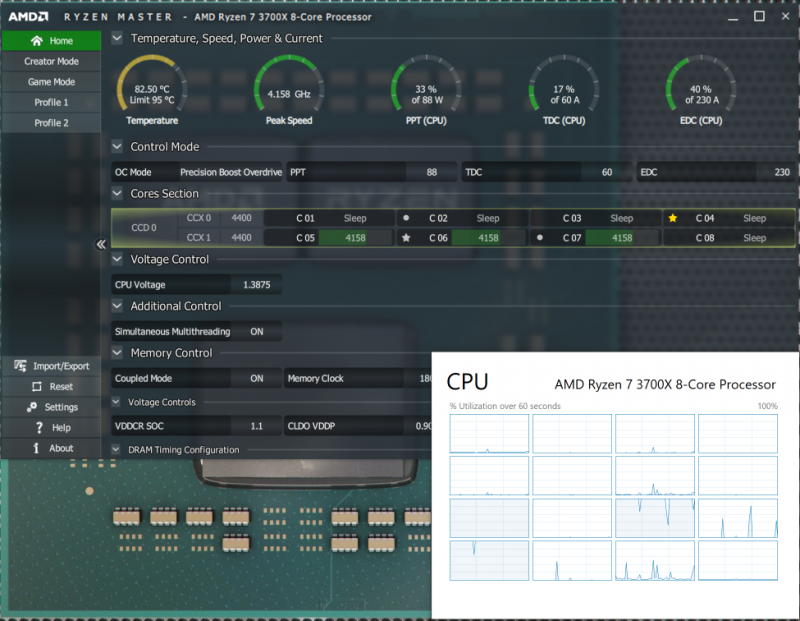This screenshot has width=800, height=621.
Task: Collapse sidebar with double-chevron arrow
Action: click(101, 244)
